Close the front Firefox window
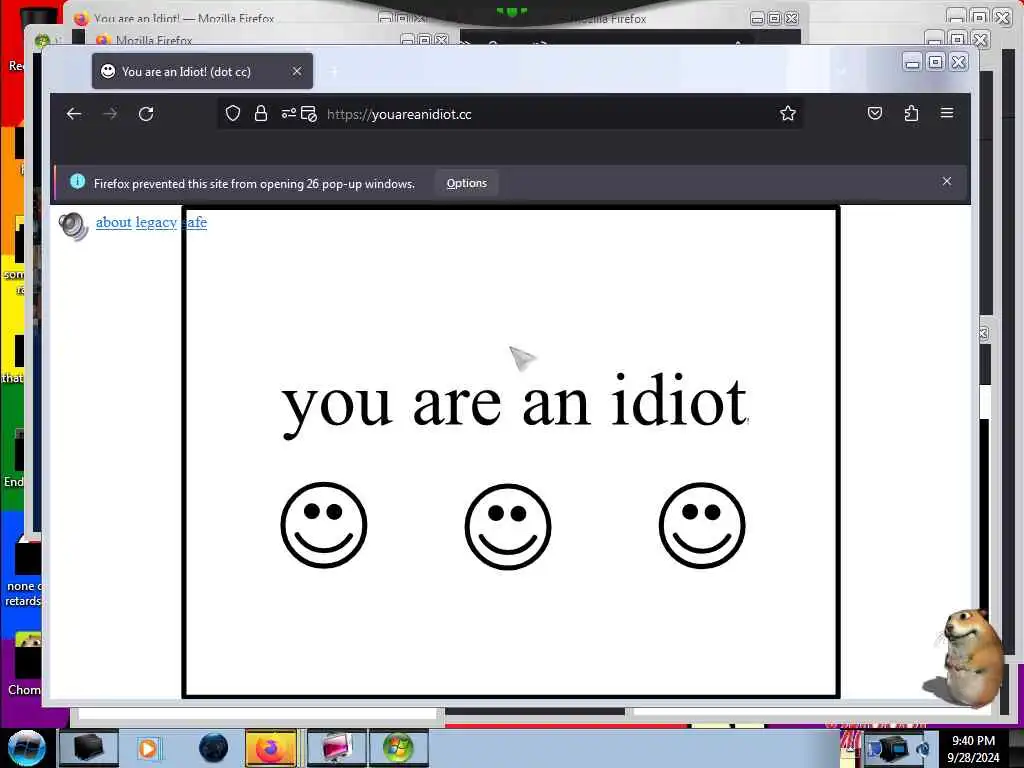Viewport: 1024px width, 768px height. (959, 62)
